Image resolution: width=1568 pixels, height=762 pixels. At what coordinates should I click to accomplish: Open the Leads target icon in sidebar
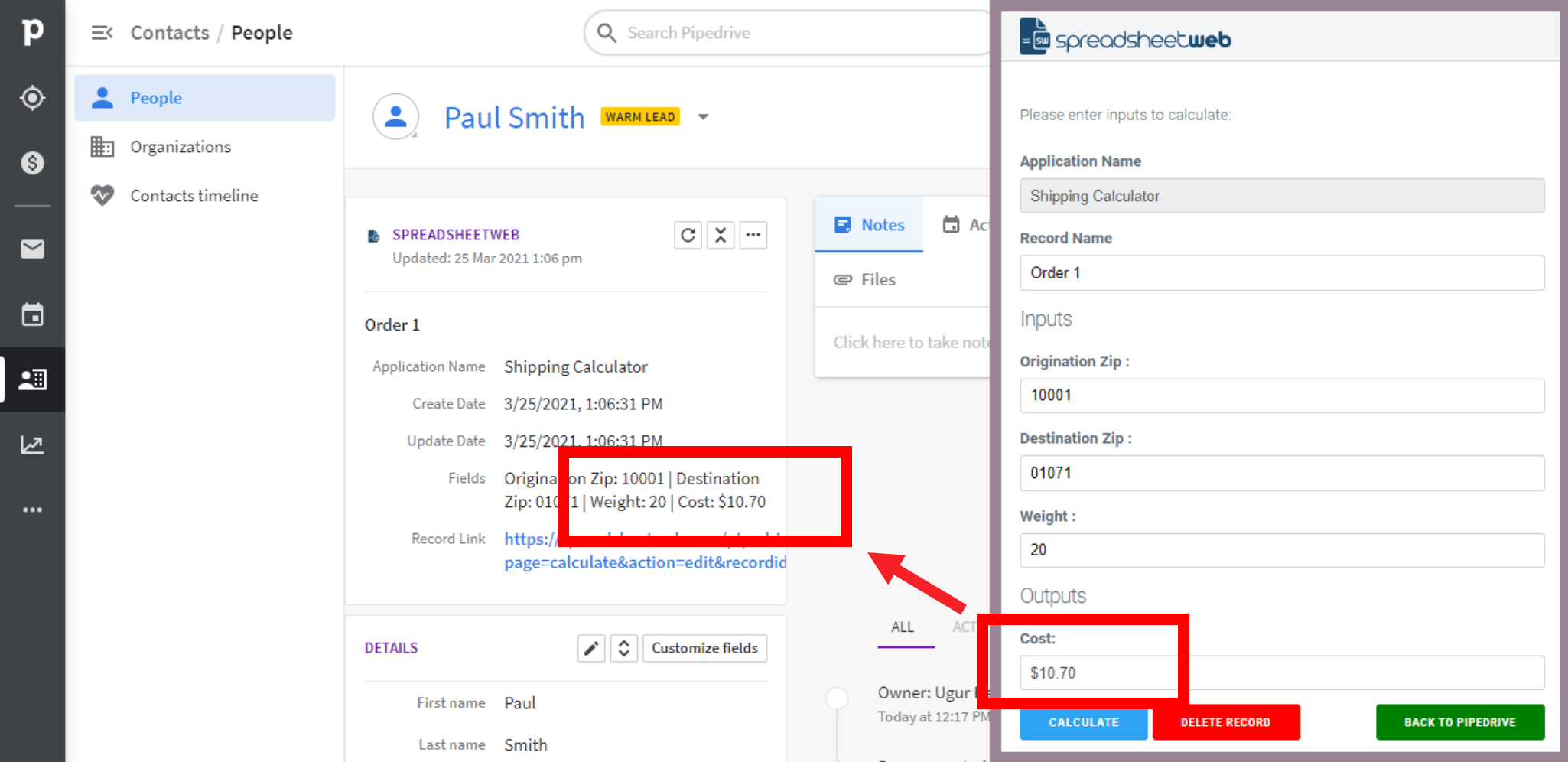pyautogui.click(x=32, y=98)
